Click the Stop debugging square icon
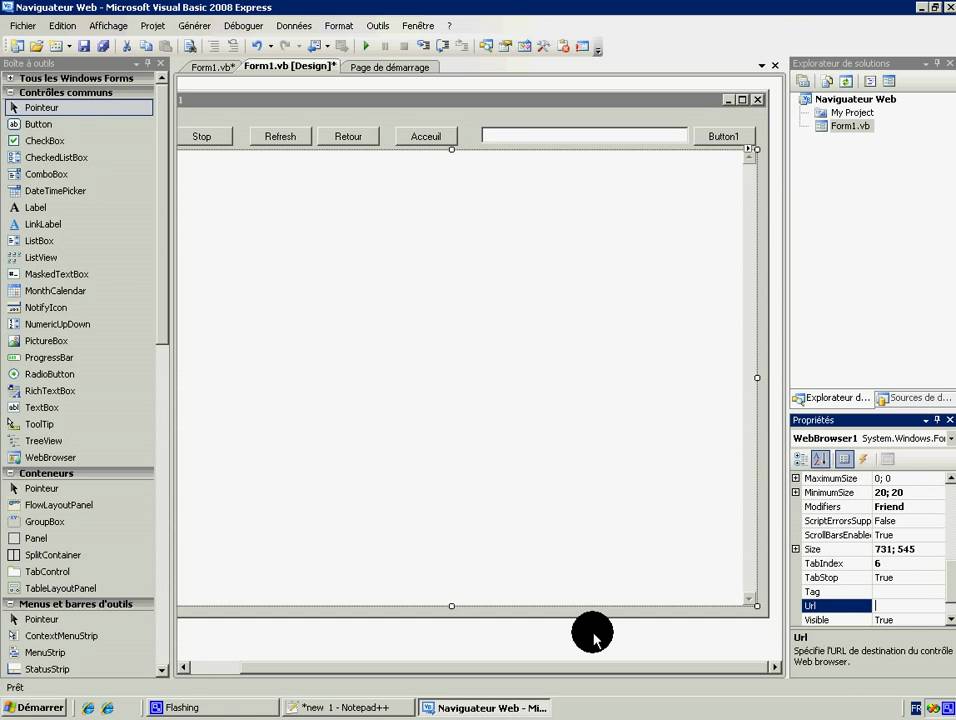 pos(404,46)
